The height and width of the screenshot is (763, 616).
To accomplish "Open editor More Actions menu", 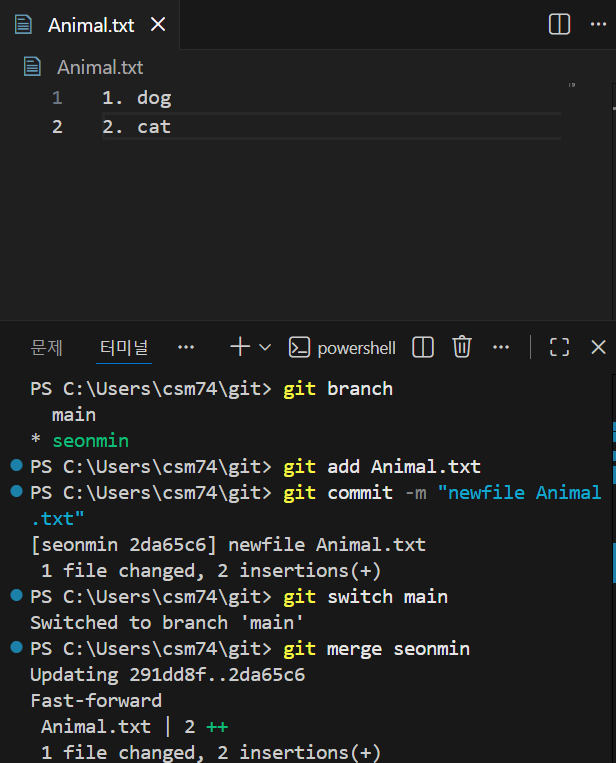I will pos(598,24).
